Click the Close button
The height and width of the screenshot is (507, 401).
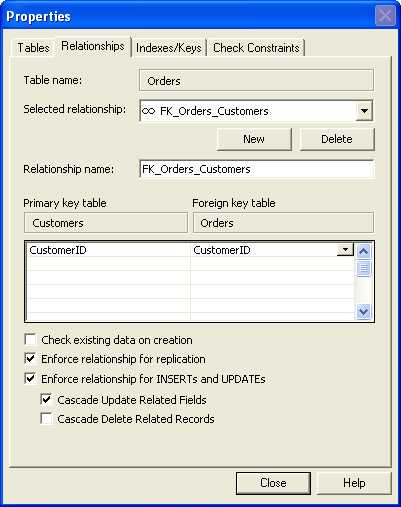(x=273, y=483)
